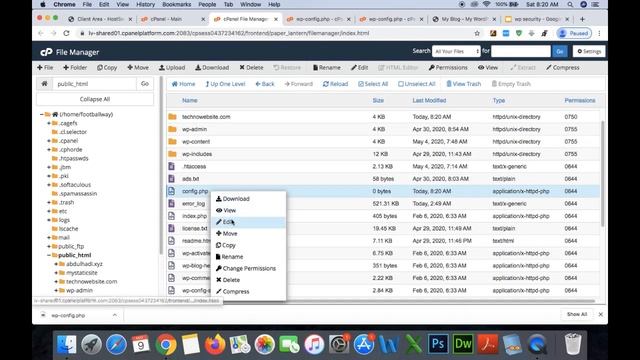Expand the .cphorde tree folder
The height and width of the screenshot is (360, 640).
click(x=49, y=150)
